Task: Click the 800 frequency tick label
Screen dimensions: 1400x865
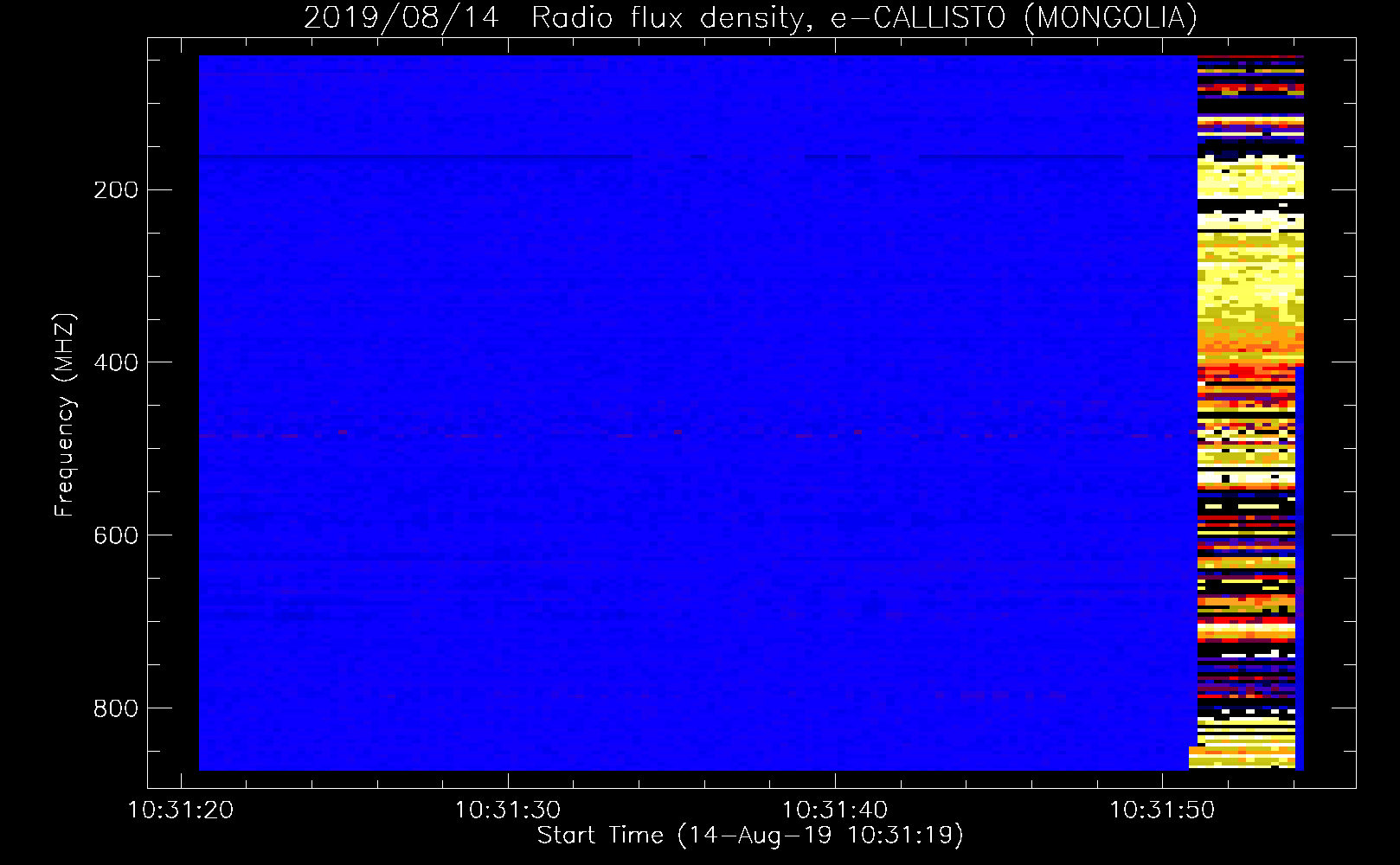Action: coord(116,708)
